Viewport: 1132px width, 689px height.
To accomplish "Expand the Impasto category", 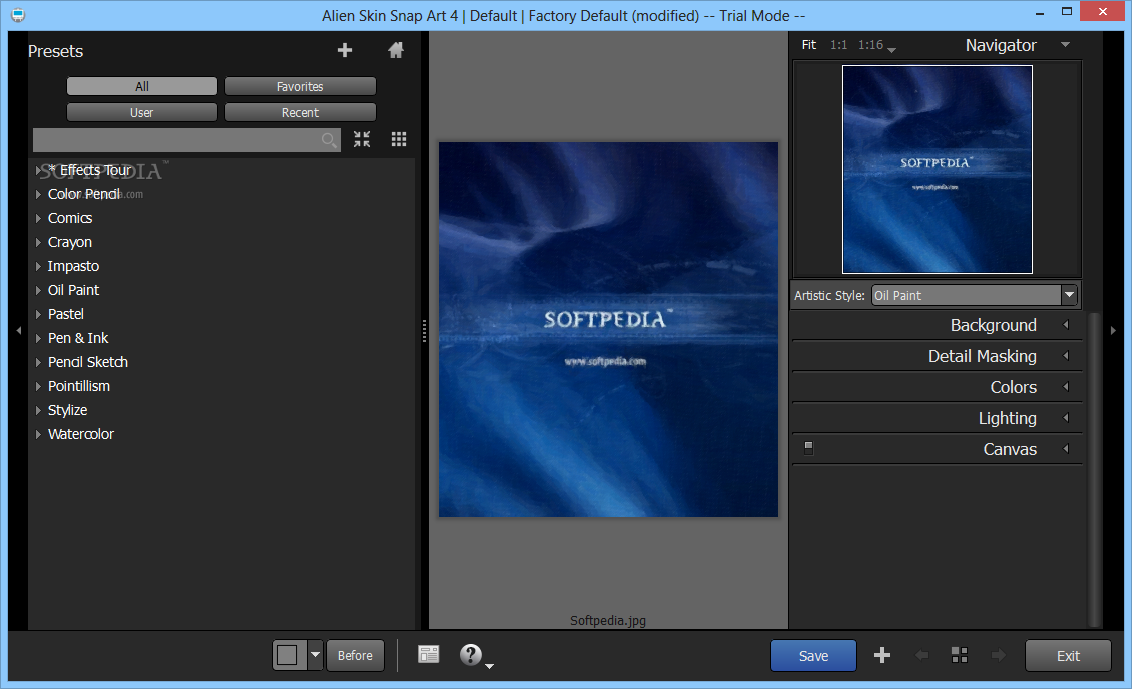I will click(x=38, y=266).
